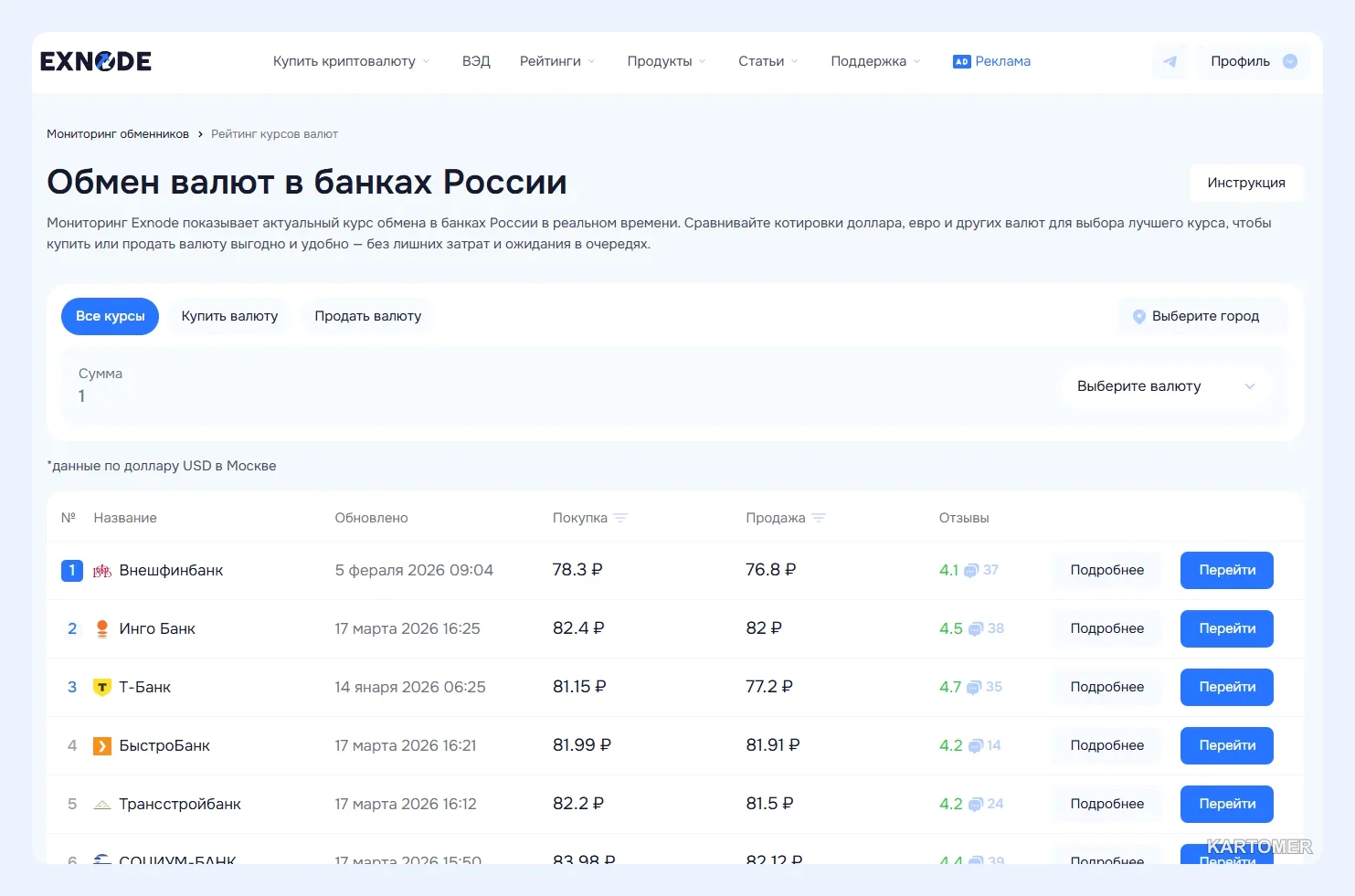
Task: Open the Telegram channel icon
Action: (x=1170, y=61)
